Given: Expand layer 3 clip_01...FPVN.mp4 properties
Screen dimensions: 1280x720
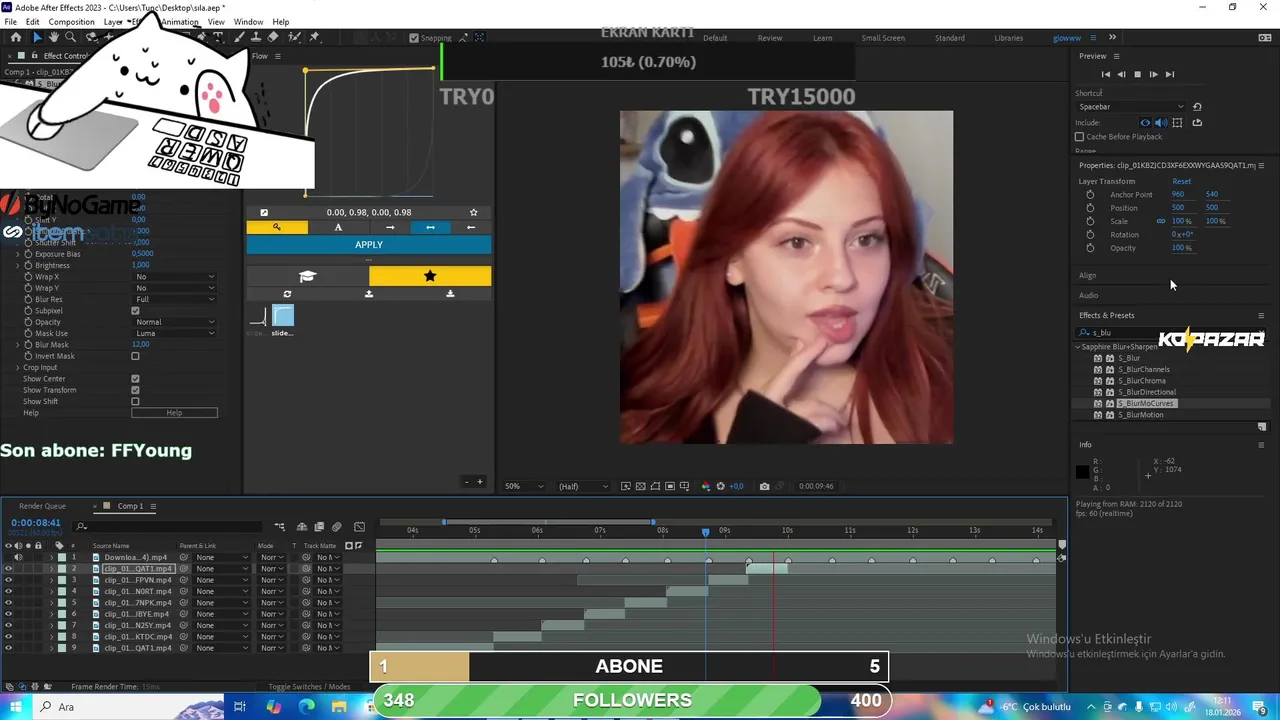Looking at the screenshot, I should point(52,580).
